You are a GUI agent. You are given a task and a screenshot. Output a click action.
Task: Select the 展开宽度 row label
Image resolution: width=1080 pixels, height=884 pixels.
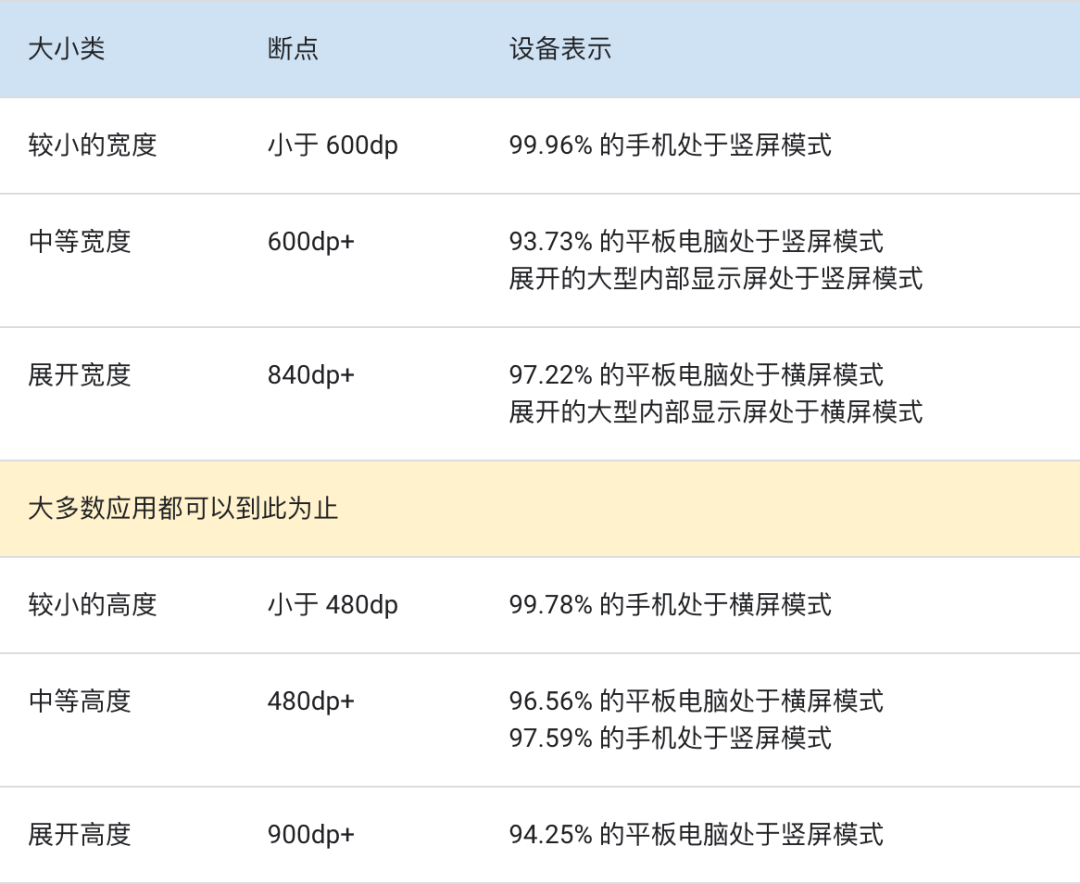click(80, 375)
